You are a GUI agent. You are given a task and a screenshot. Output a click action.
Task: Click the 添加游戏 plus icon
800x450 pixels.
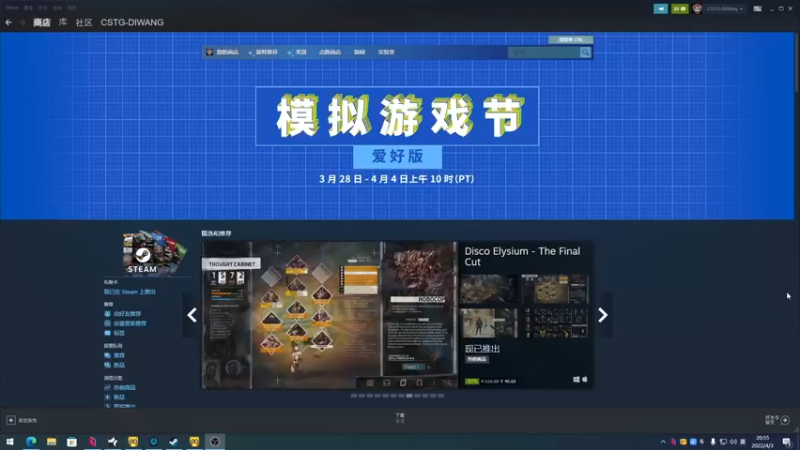(x=11, y=420)
